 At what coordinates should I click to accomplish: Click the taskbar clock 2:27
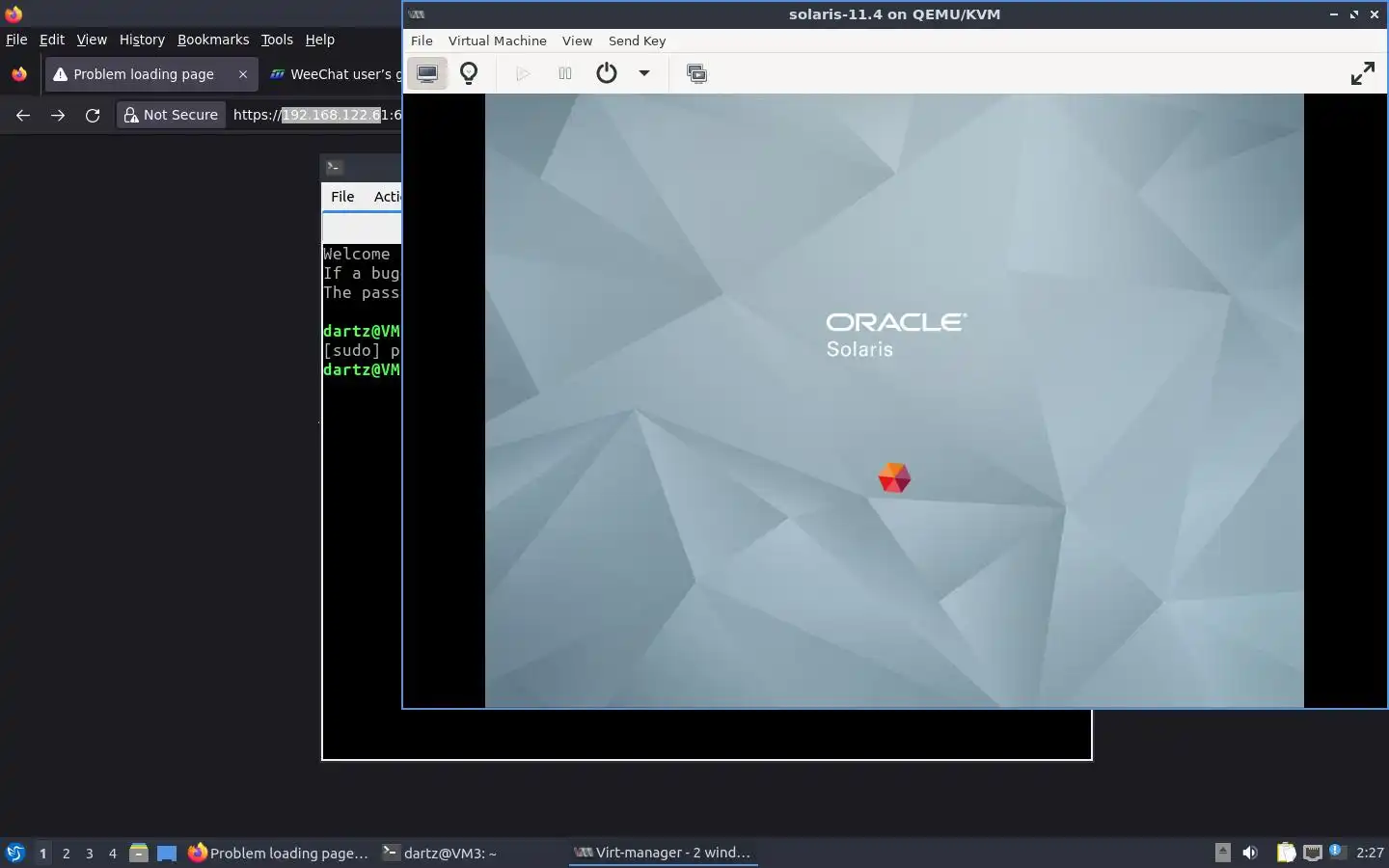coord(1370,853)
